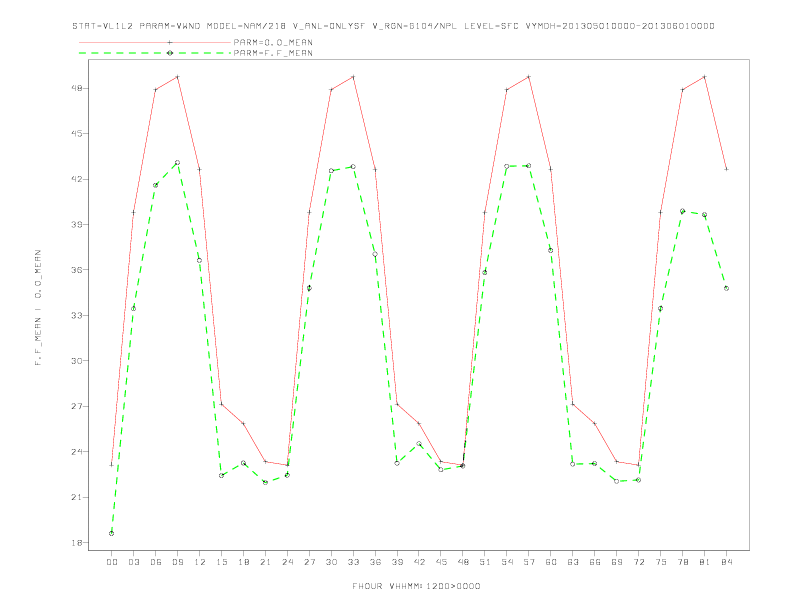
Task: Click x-axis tick label 81
Action: (704, 562)
